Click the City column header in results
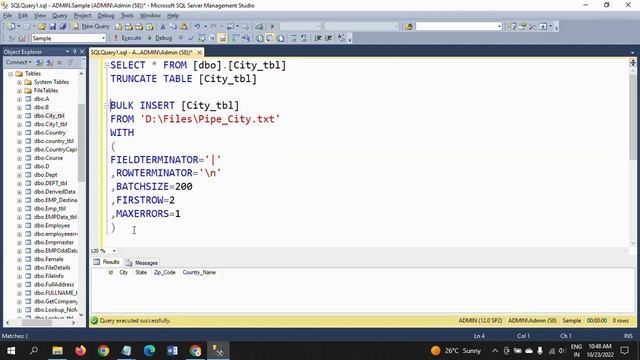The image size is (640, 360). tap(123, 272)
